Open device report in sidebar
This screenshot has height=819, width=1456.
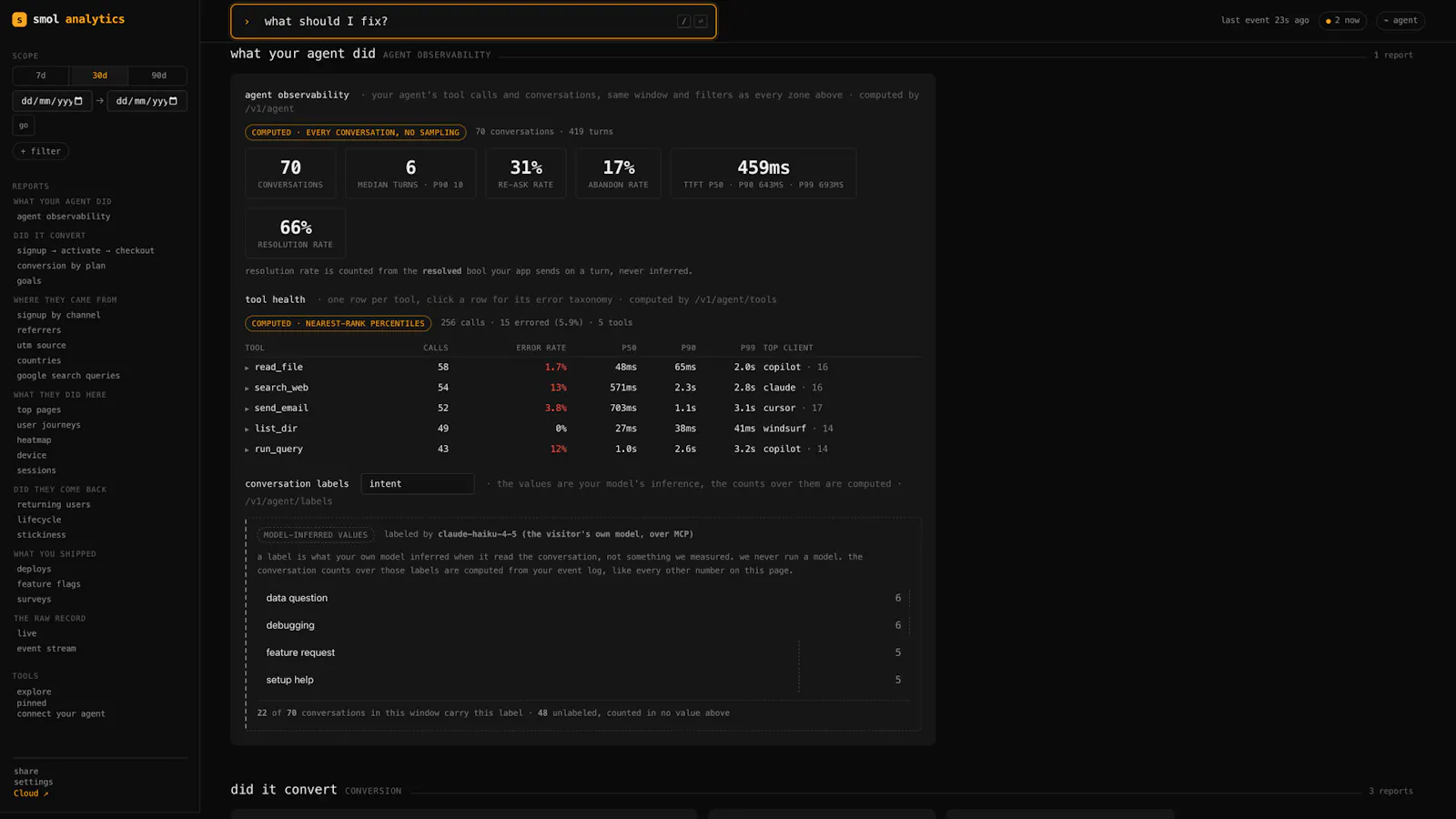pyautogui.click(x=31, y=455)
